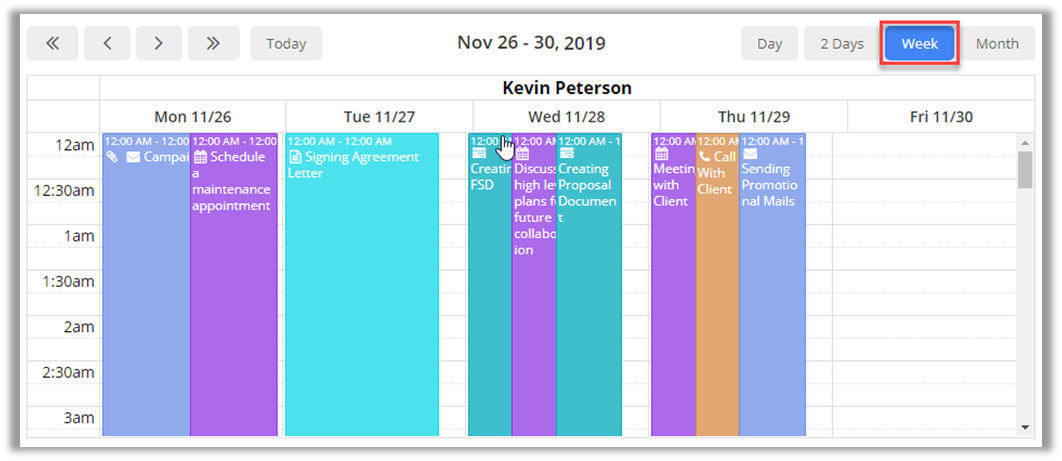Viewport: 1062px width, 461px height.
Task: Click the Fri 11/30 column header
Action: pyautogui.click(x=940, y=117)
